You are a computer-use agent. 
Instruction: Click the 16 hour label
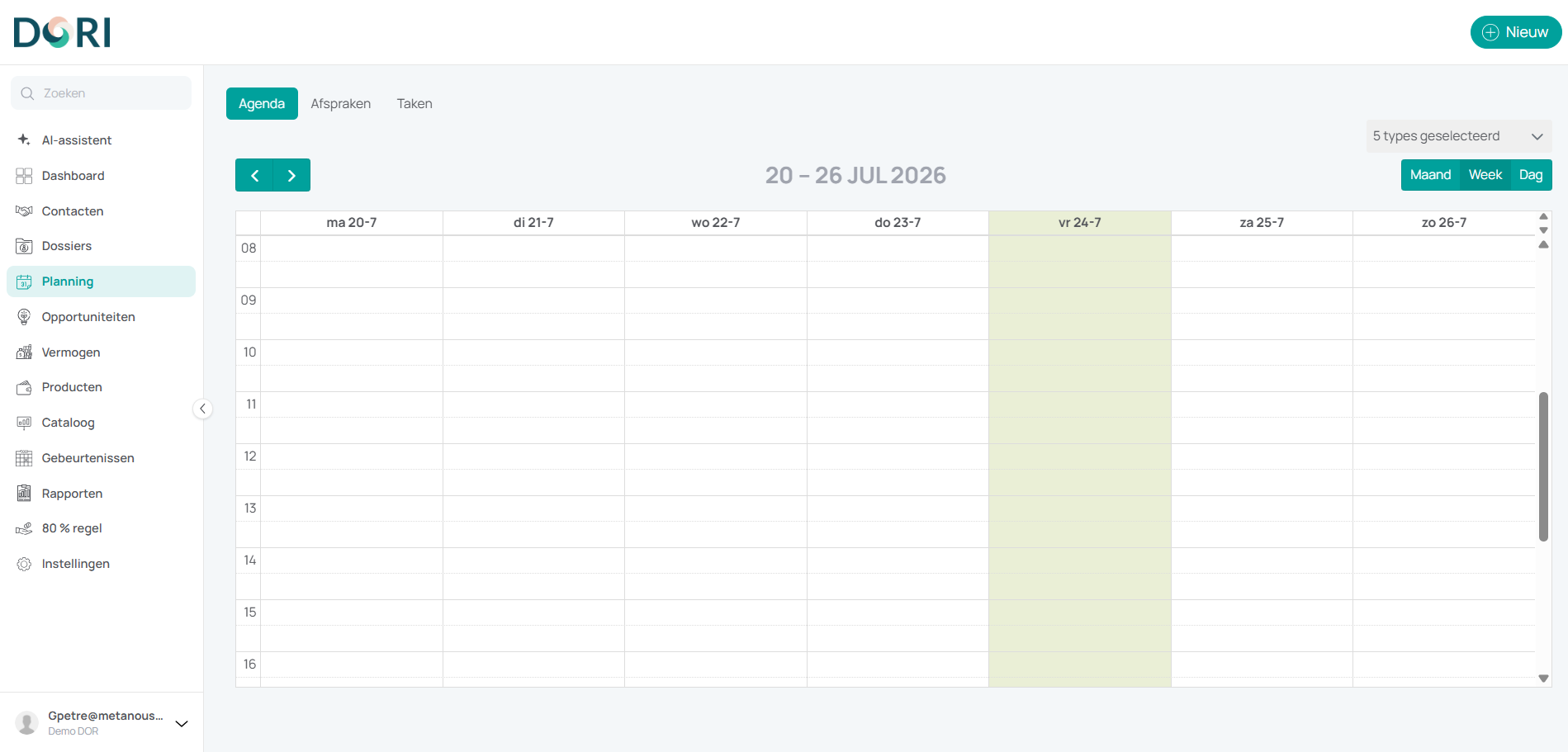coord(250,665)
